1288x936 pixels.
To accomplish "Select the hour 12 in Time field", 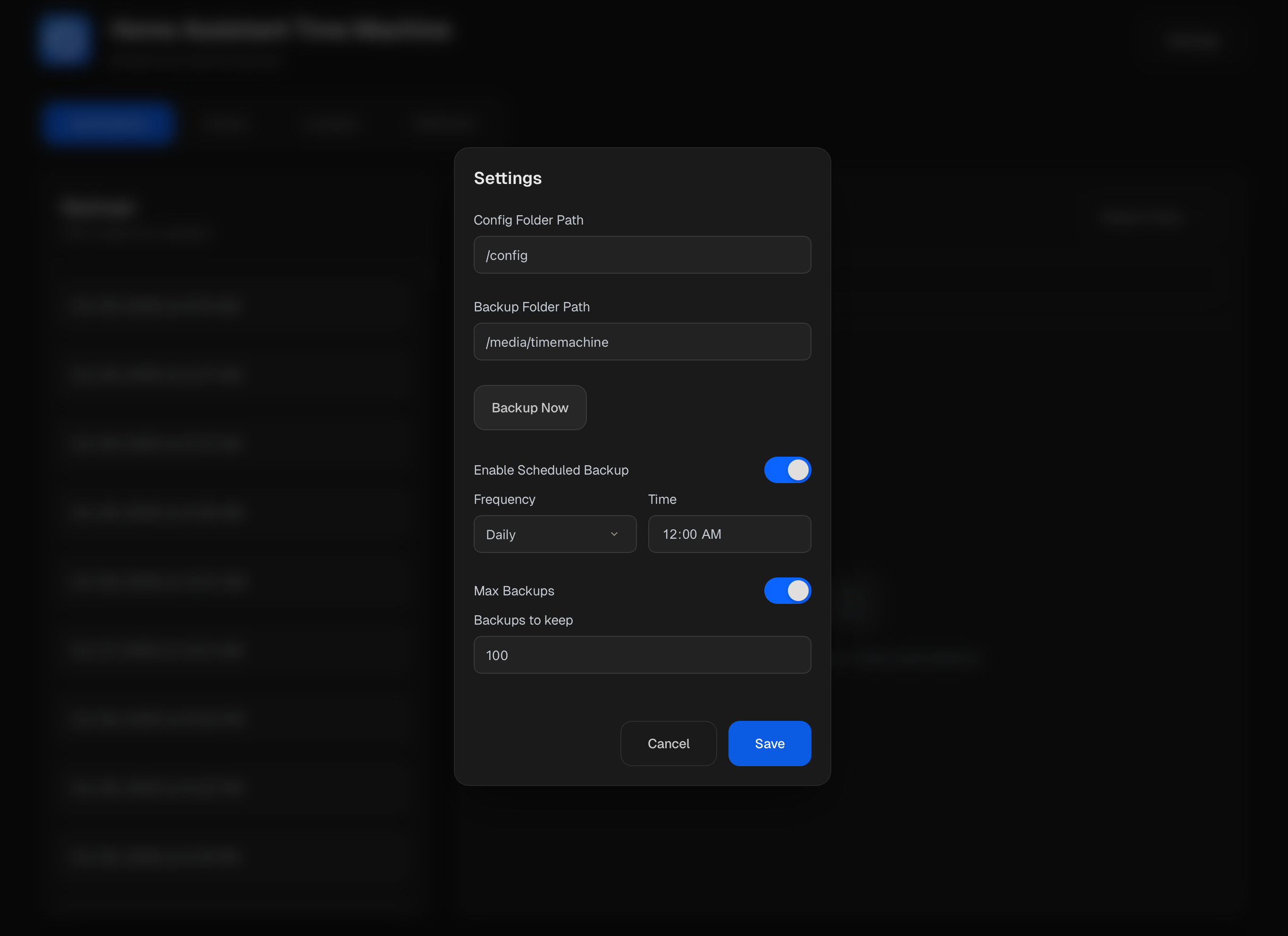I will pos(669,534).
